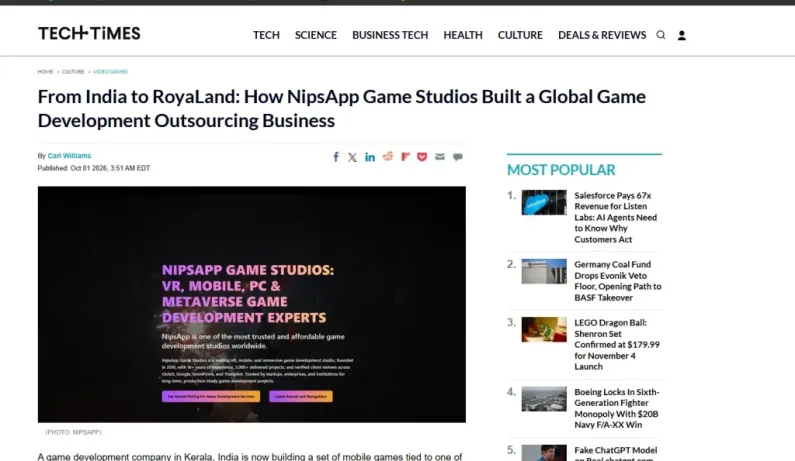Image resolution: width=795 pixels, height=461 pixels.
Task: Click the NipsApp Game Studios hero image
Action: (251, 304)
